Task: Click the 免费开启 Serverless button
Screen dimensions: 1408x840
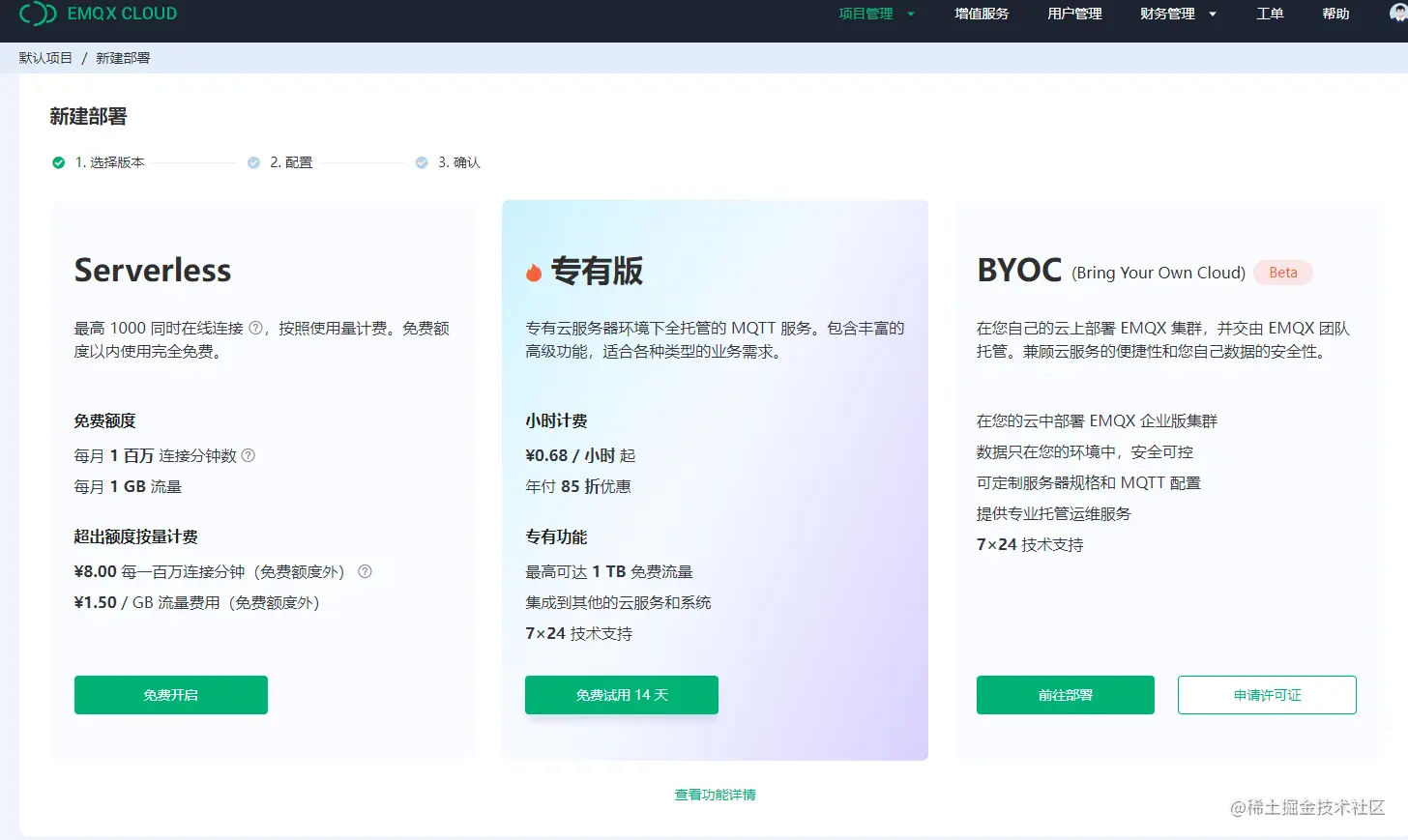Action: click(x=171, y=695)
